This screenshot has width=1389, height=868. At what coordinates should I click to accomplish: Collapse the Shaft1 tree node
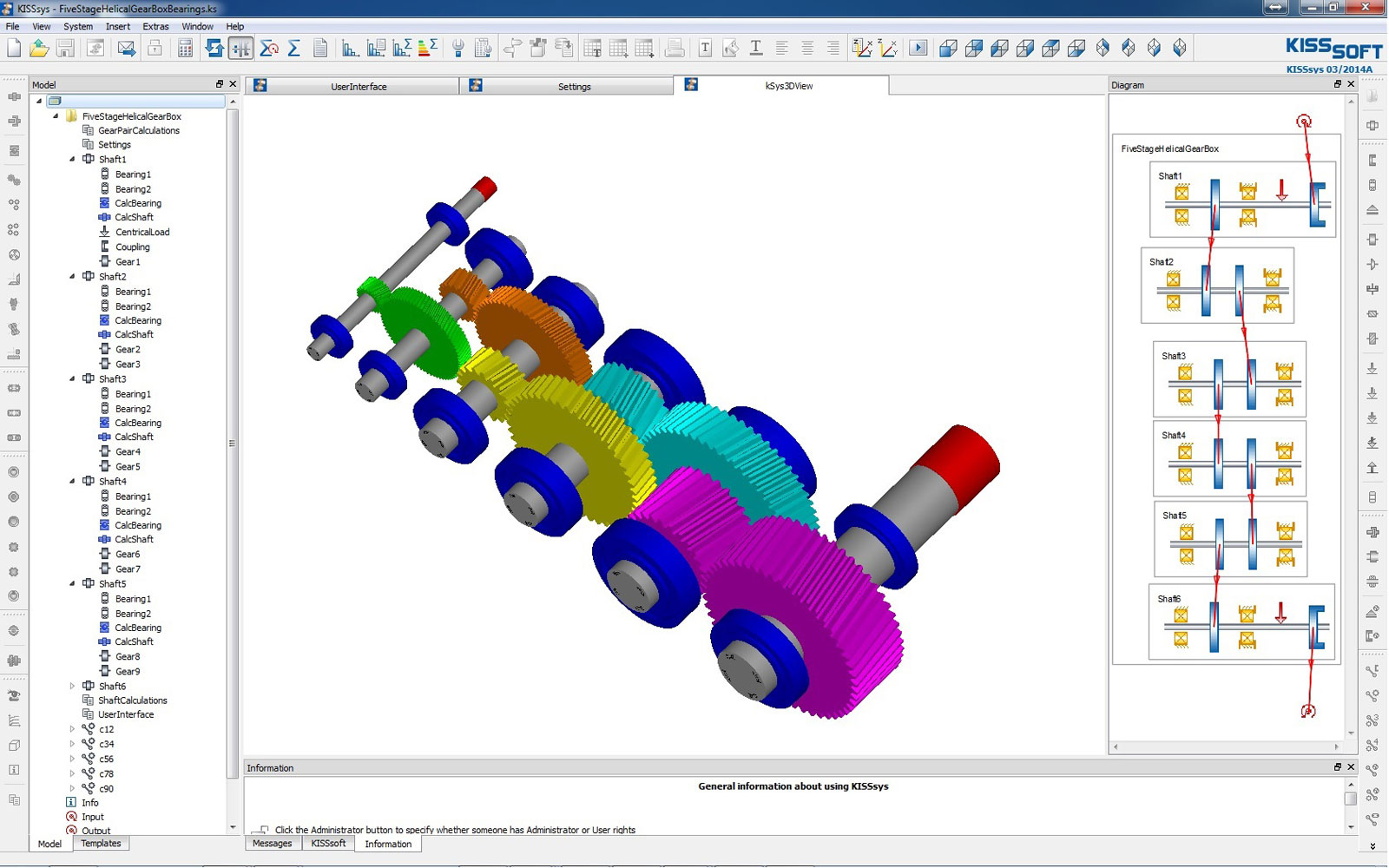[72, 159]
